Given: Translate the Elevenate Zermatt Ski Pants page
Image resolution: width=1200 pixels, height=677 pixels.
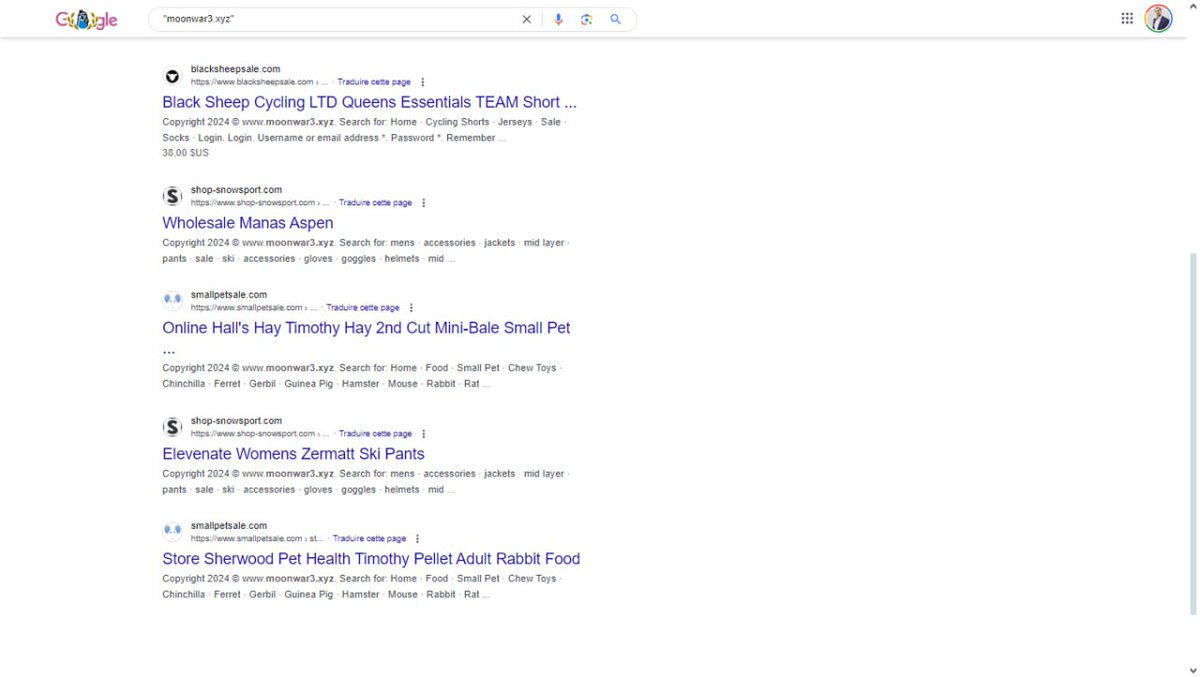Looking at the screenshot, I should [375, 434].
